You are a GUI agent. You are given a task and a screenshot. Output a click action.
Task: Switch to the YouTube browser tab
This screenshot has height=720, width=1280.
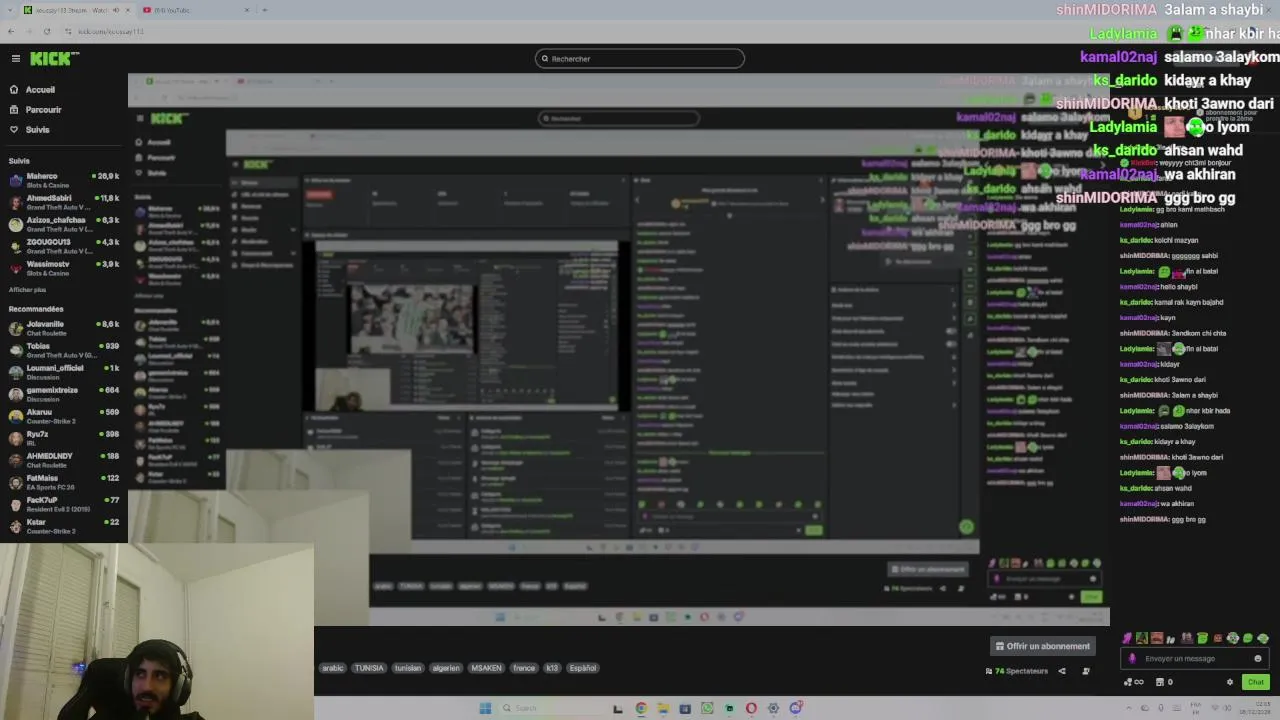195,10
